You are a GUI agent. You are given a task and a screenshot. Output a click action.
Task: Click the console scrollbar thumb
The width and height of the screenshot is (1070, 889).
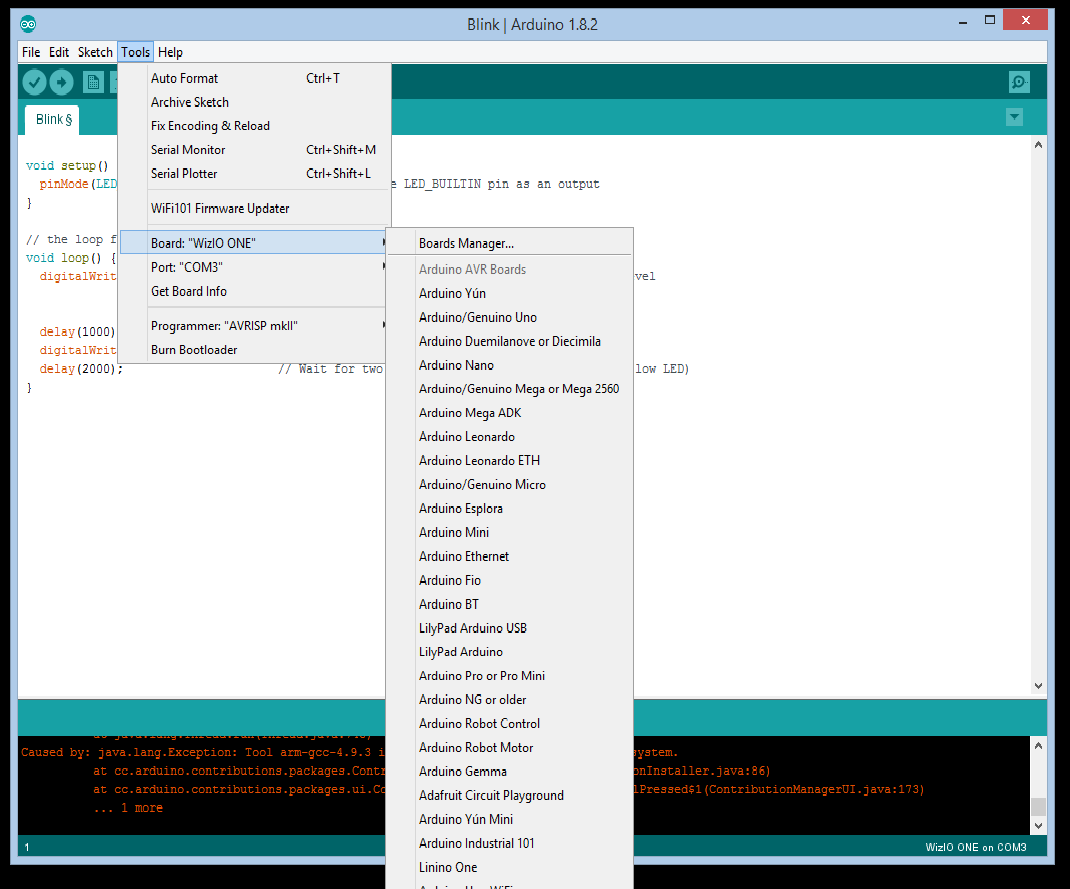[1038, 806]
